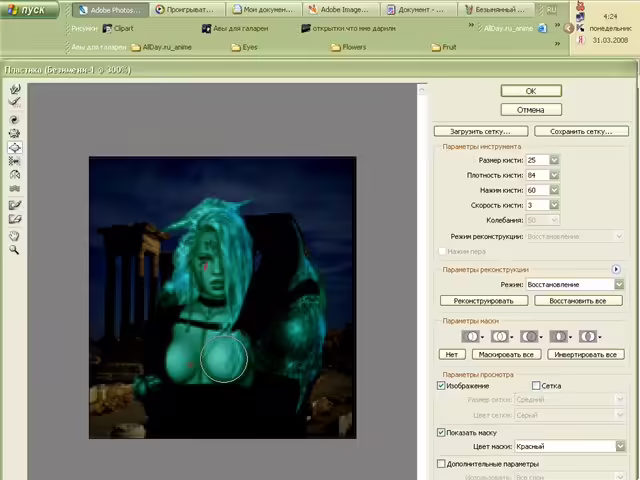640x480 pixels.
Task: Switch to 'Безымянный...' taskbar button
Action: tap(496, 10)
